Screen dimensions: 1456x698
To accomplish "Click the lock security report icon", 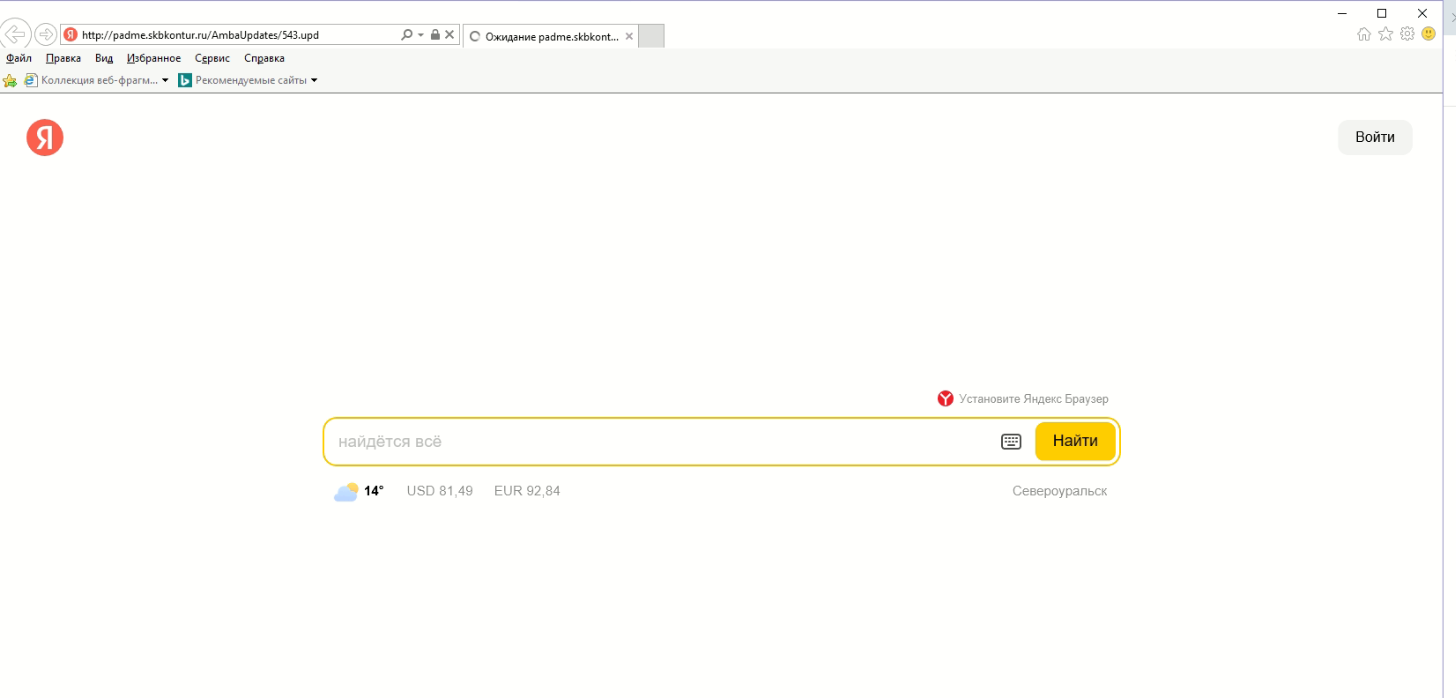I will 435,34.
